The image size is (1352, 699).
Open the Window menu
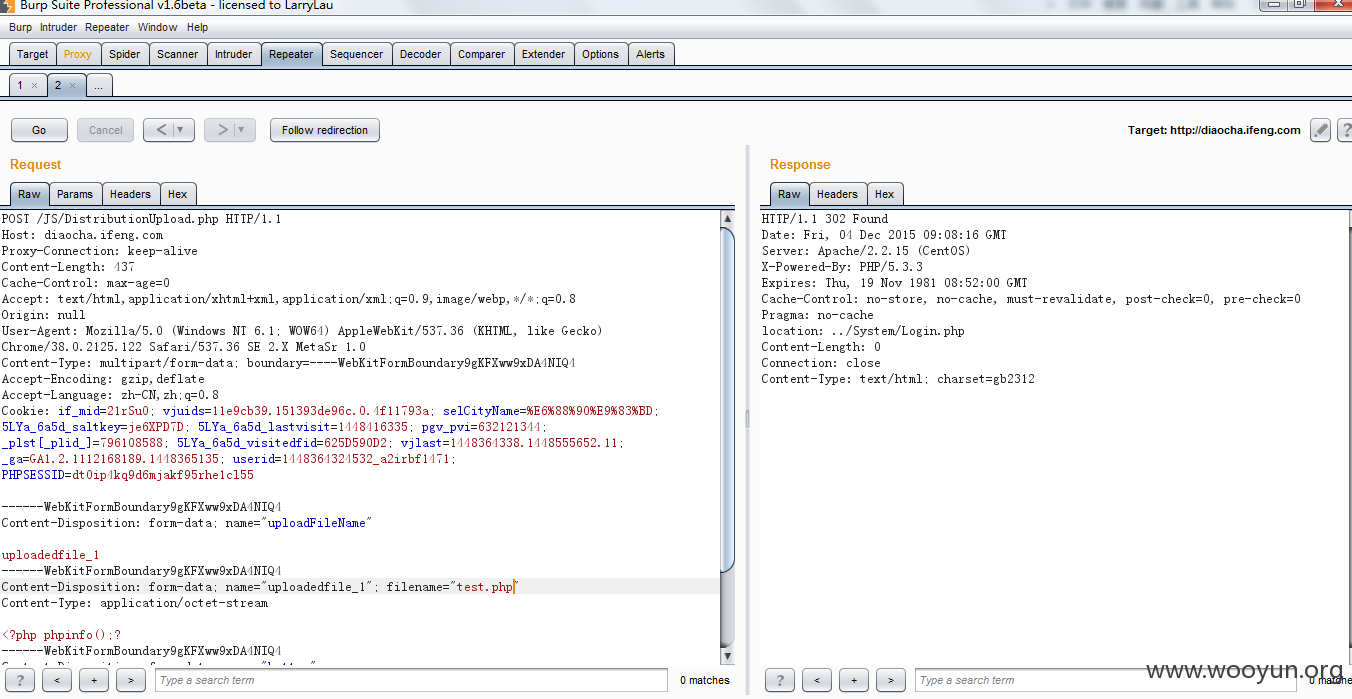157,27
